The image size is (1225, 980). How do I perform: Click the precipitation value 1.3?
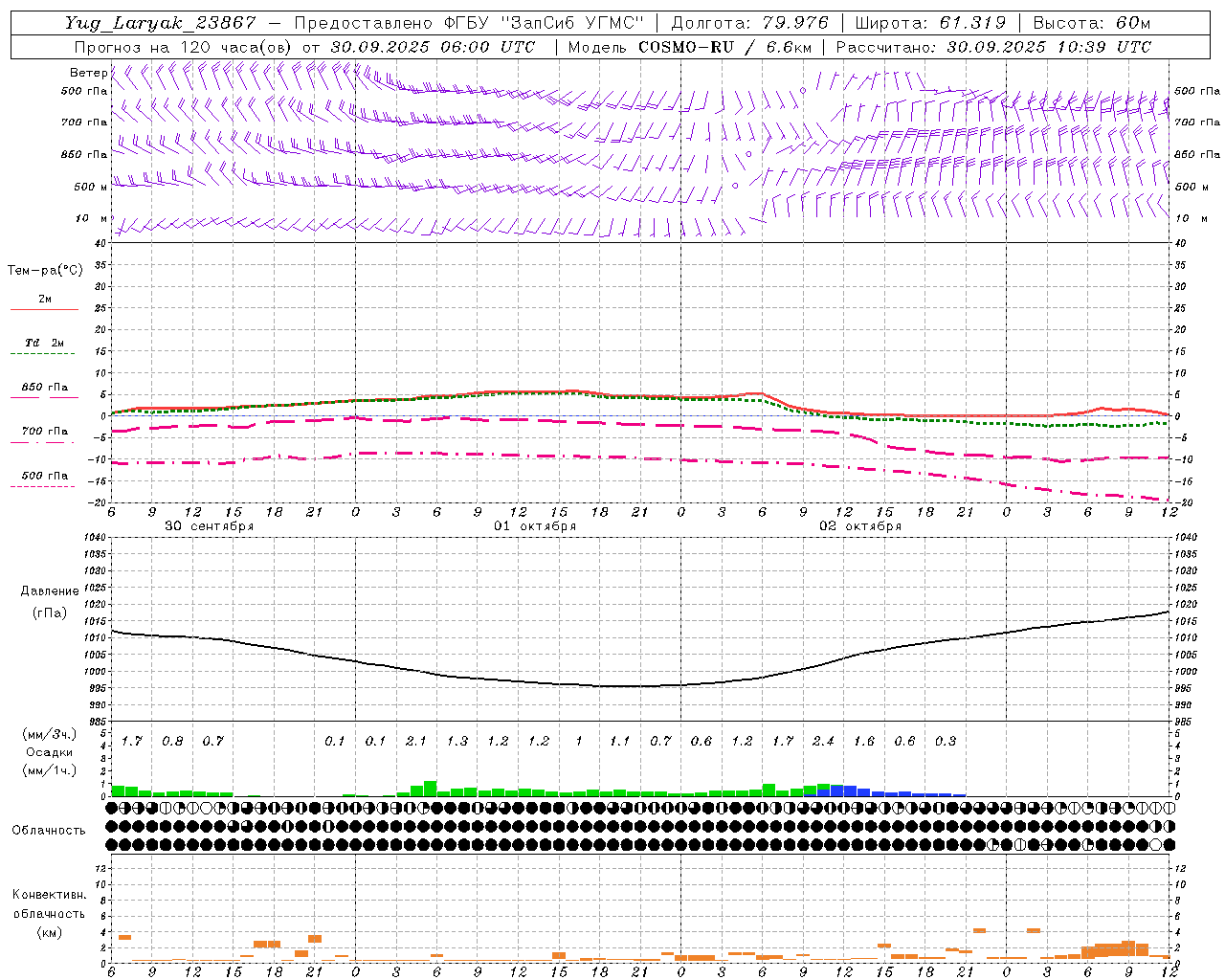point(457,742)
